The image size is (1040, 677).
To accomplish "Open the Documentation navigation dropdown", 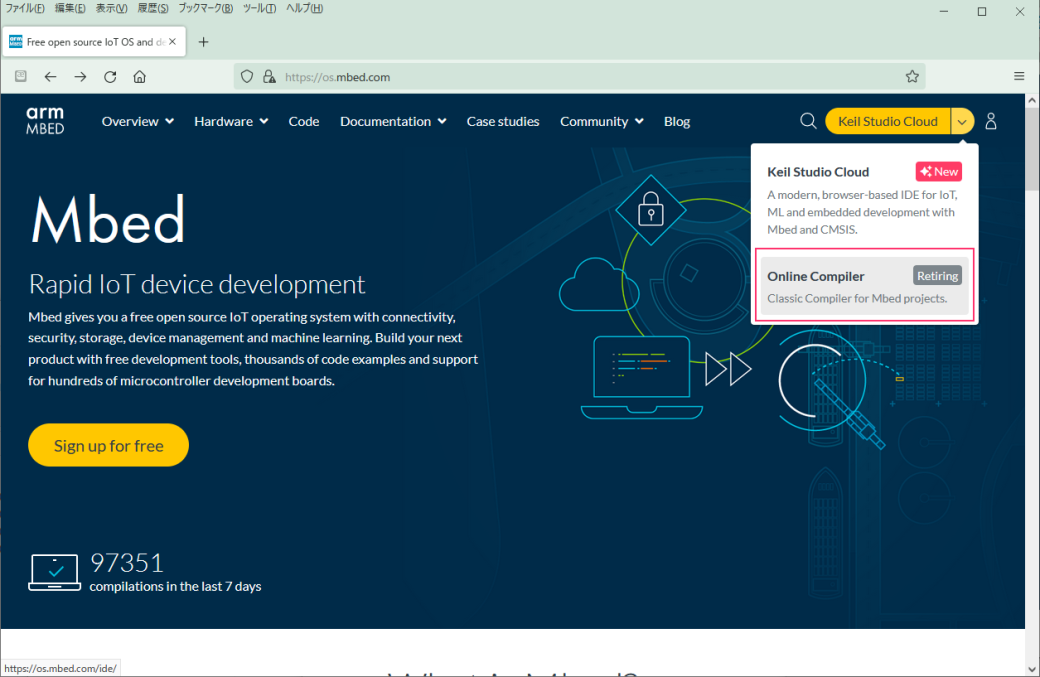I will click(x=394, y=121).
